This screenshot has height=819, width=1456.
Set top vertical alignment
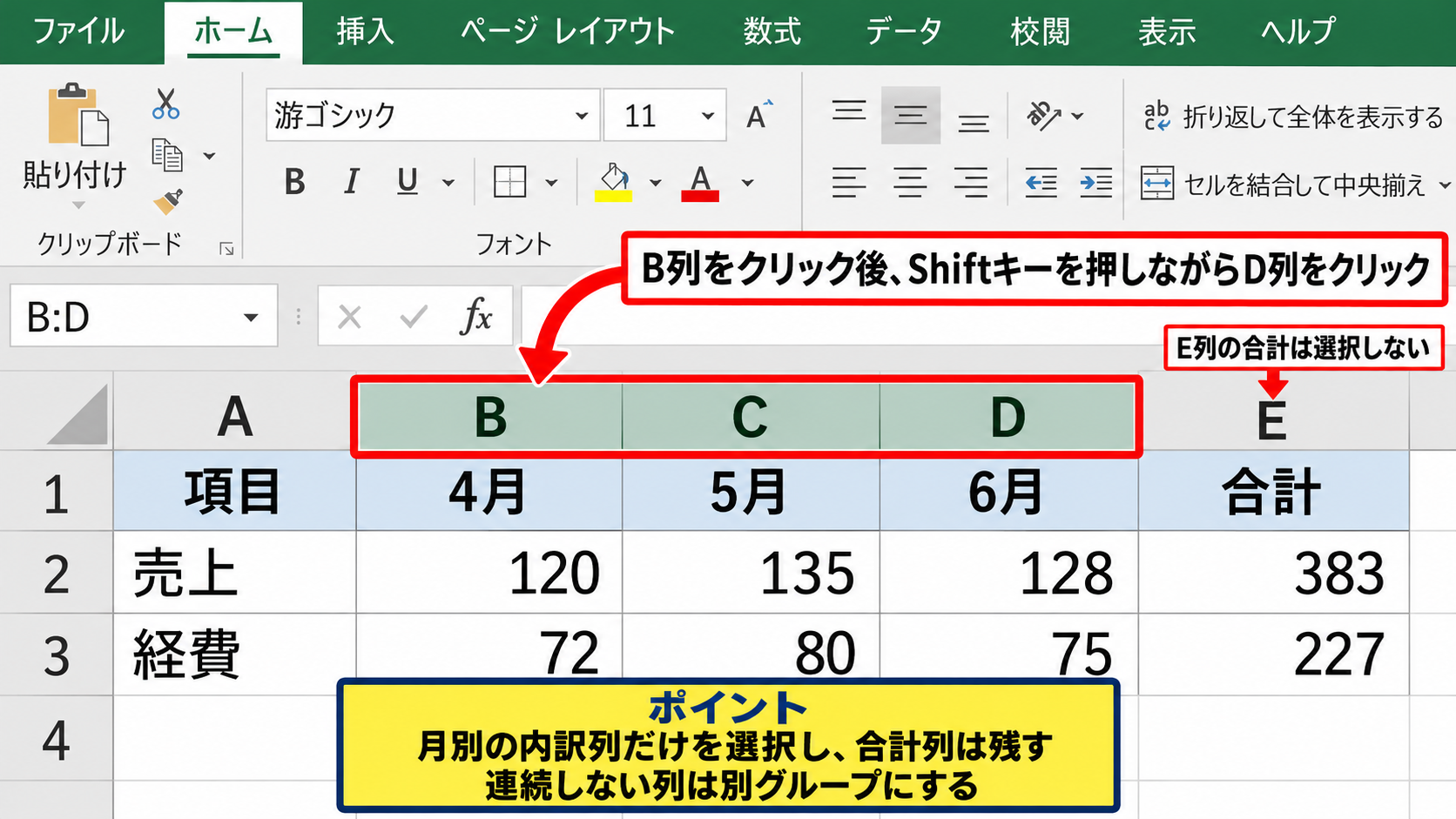(x=849, y=113)
